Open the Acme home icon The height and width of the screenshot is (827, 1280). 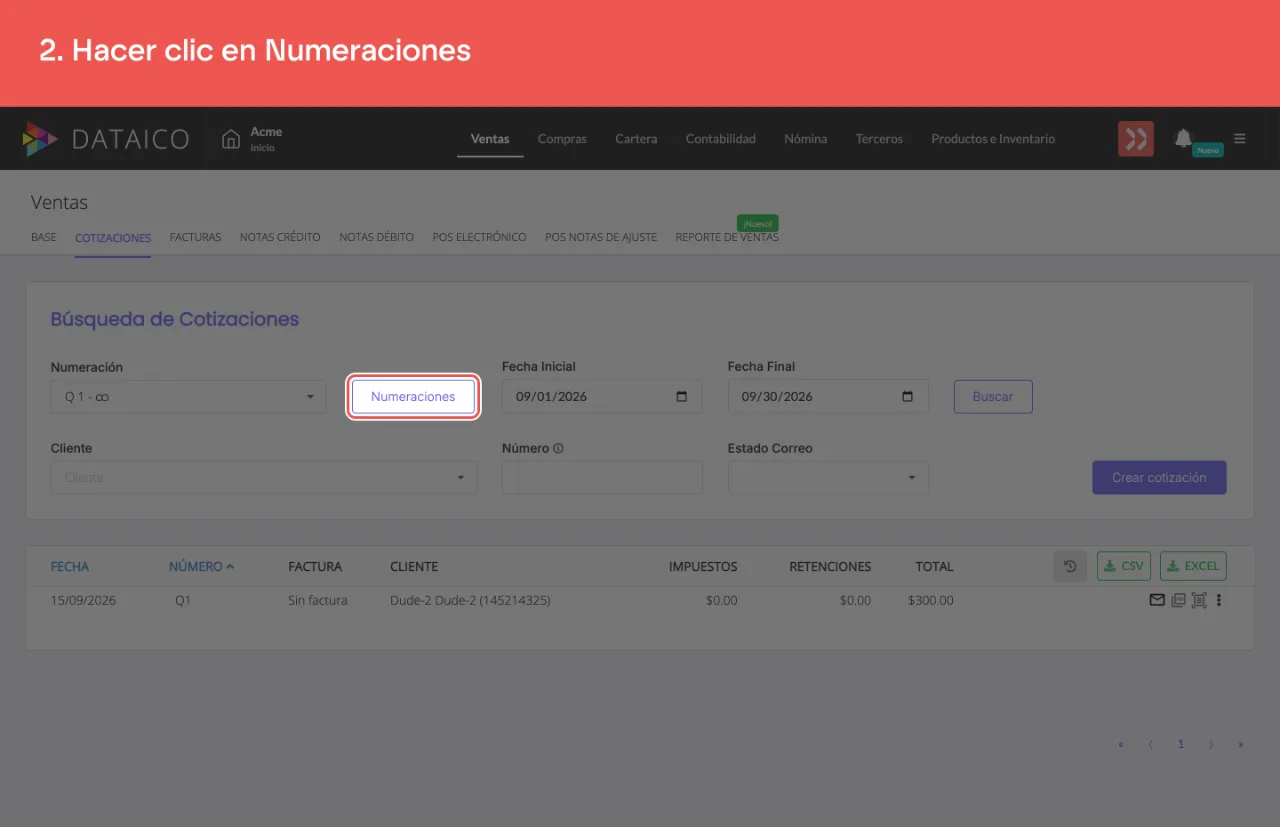coord(231,139)
